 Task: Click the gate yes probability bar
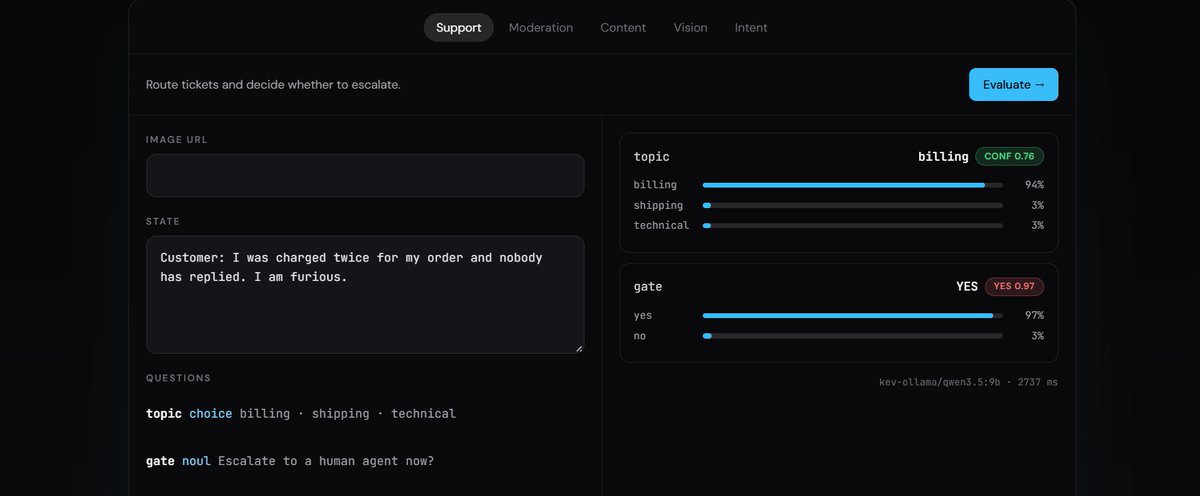click(x=852, y=315)
